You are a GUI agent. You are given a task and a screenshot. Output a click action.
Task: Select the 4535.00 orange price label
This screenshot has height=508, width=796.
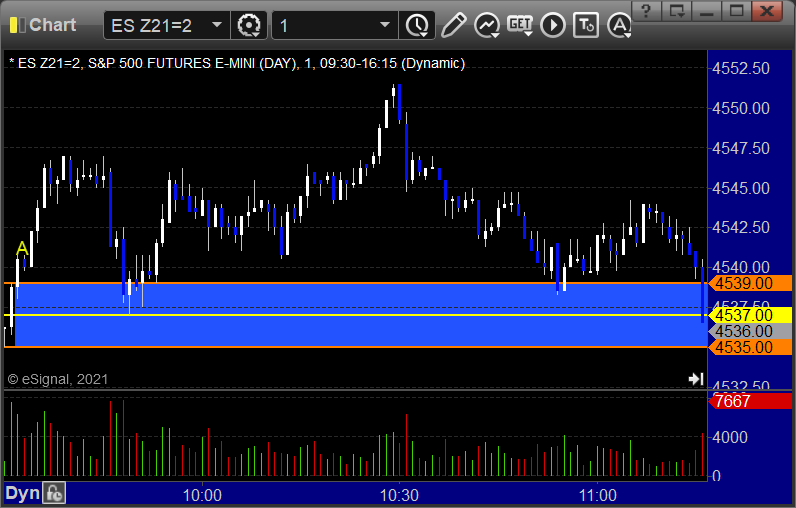pyautogui.click(x=750, y=347)
